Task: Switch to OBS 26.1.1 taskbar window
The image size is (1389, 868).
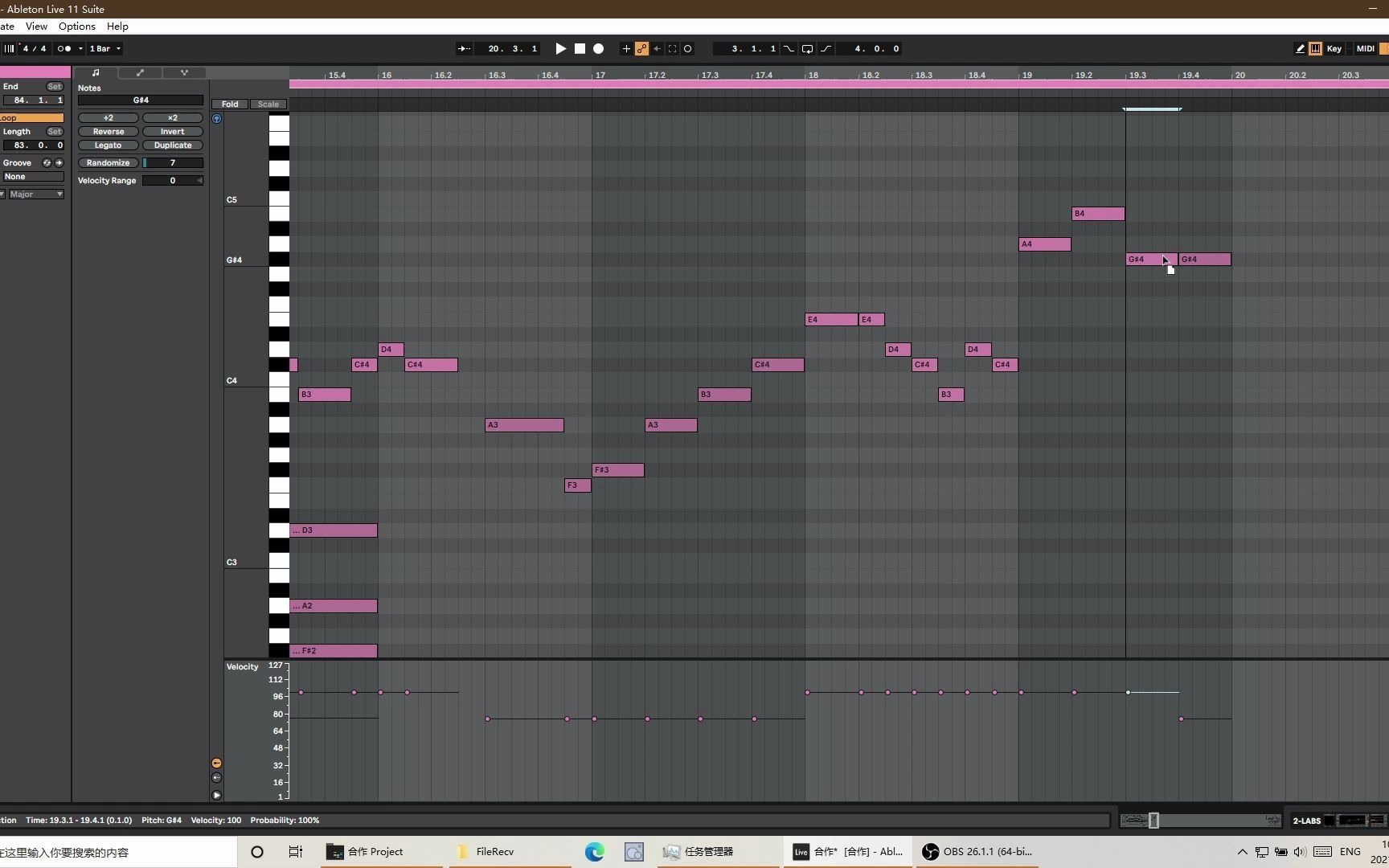Action: (977, 852)
